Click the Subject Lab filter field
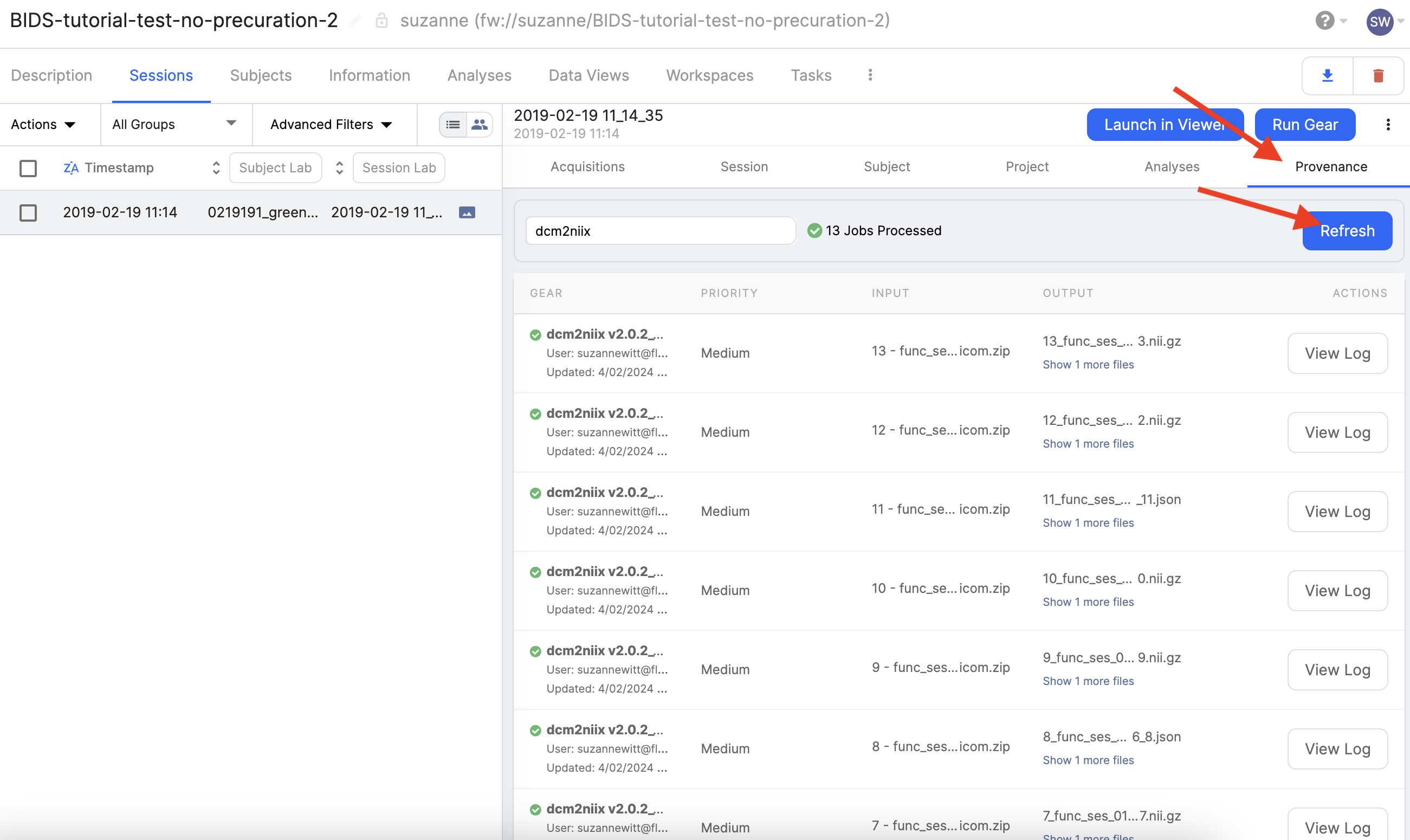 coord(275,167)
